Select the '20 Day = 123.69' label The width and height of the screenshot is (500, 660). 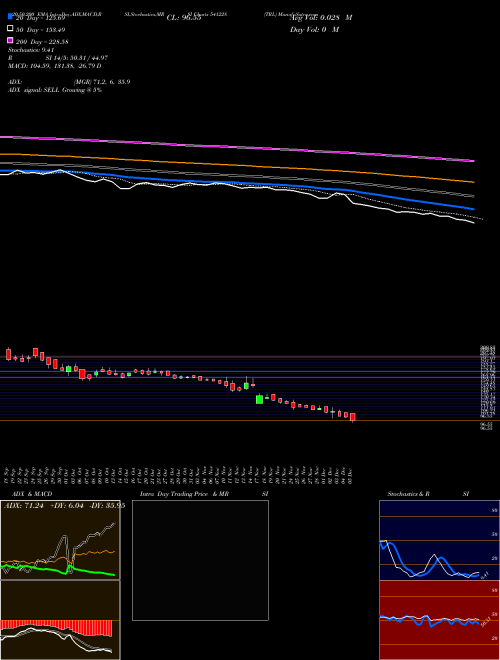coord(40,18)
